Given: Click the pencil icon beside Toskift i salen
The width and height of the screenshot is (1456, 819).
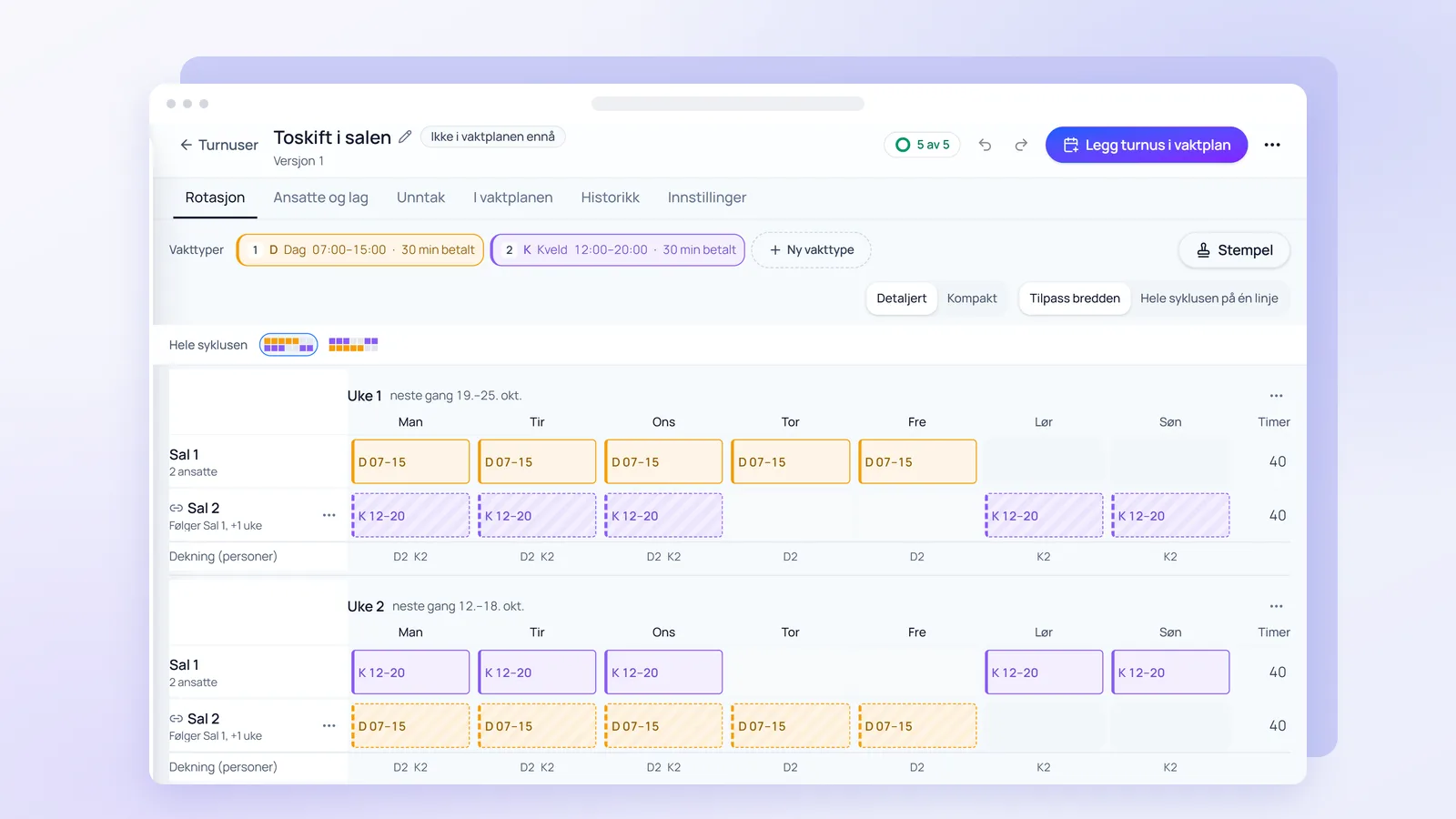Looking at the screenshot, I should coord(405,137).
